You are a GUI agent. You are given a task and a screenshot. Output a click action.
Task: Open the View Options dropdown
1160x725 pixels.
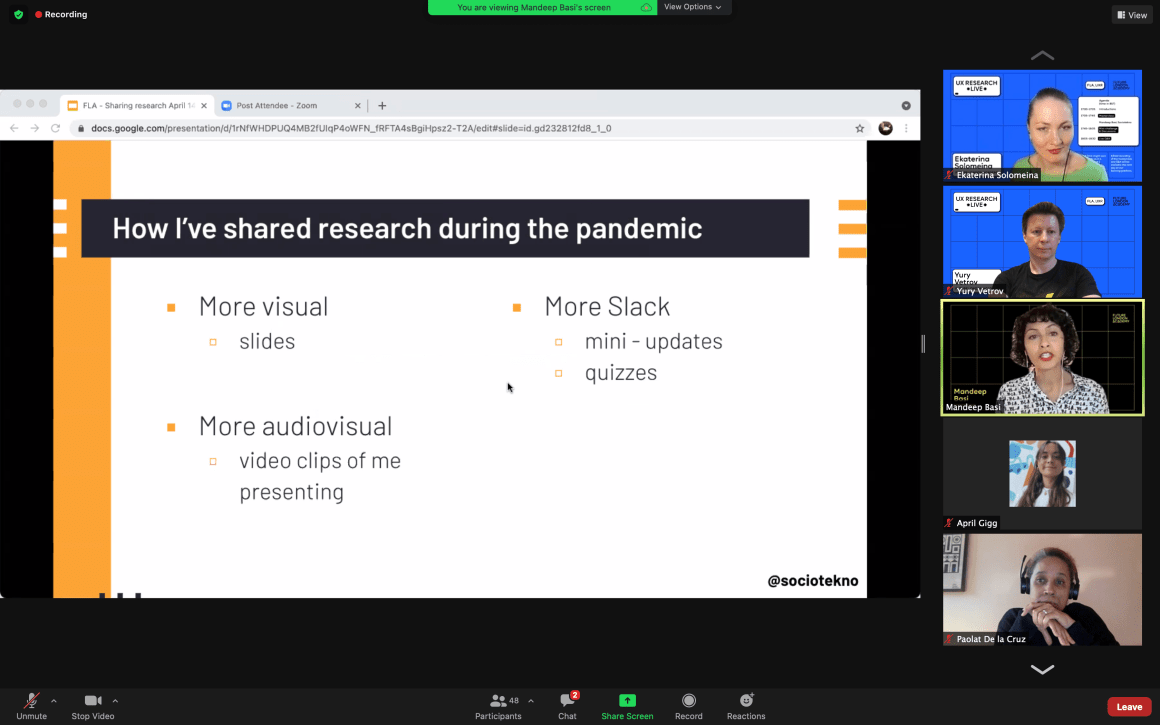(x=692, y=7)
